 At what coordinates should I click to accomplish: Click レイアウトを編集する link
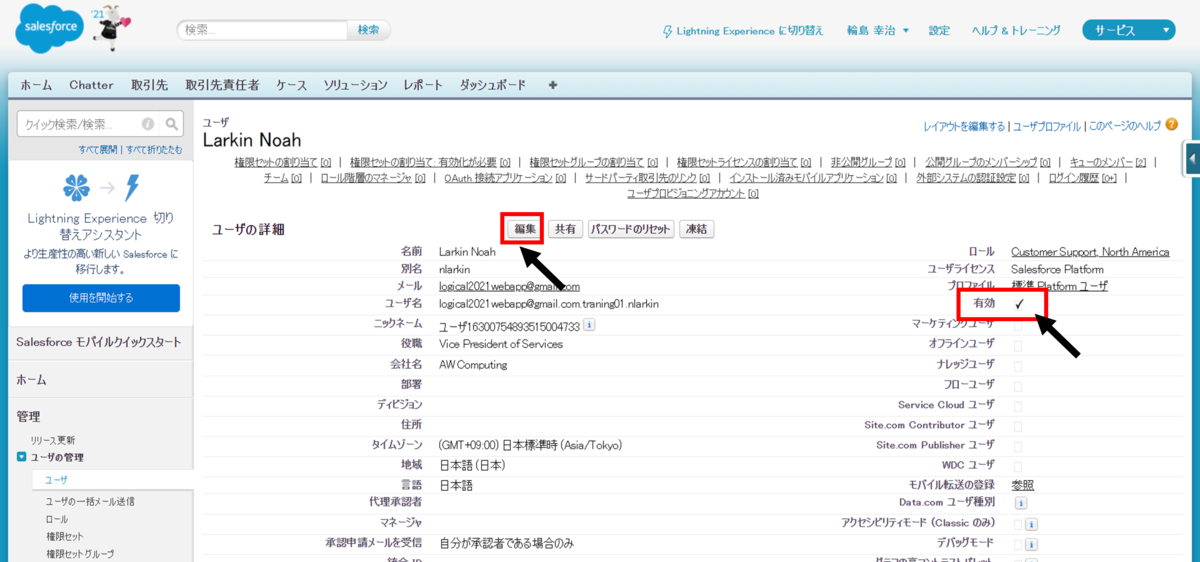[x=964, y=127]
